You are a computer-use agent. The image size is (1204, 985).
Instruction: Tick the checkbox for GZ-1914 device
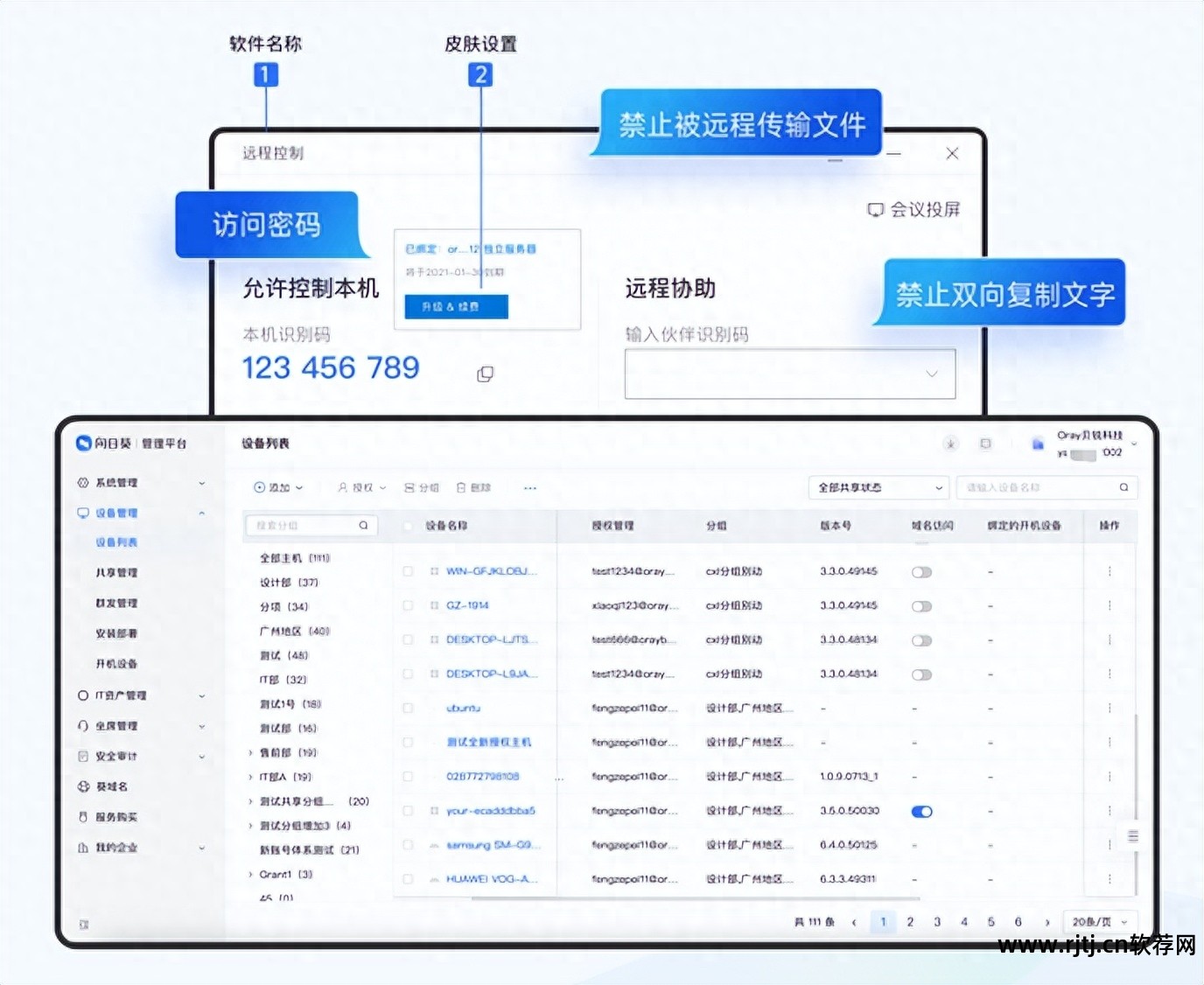click(408, 605)
